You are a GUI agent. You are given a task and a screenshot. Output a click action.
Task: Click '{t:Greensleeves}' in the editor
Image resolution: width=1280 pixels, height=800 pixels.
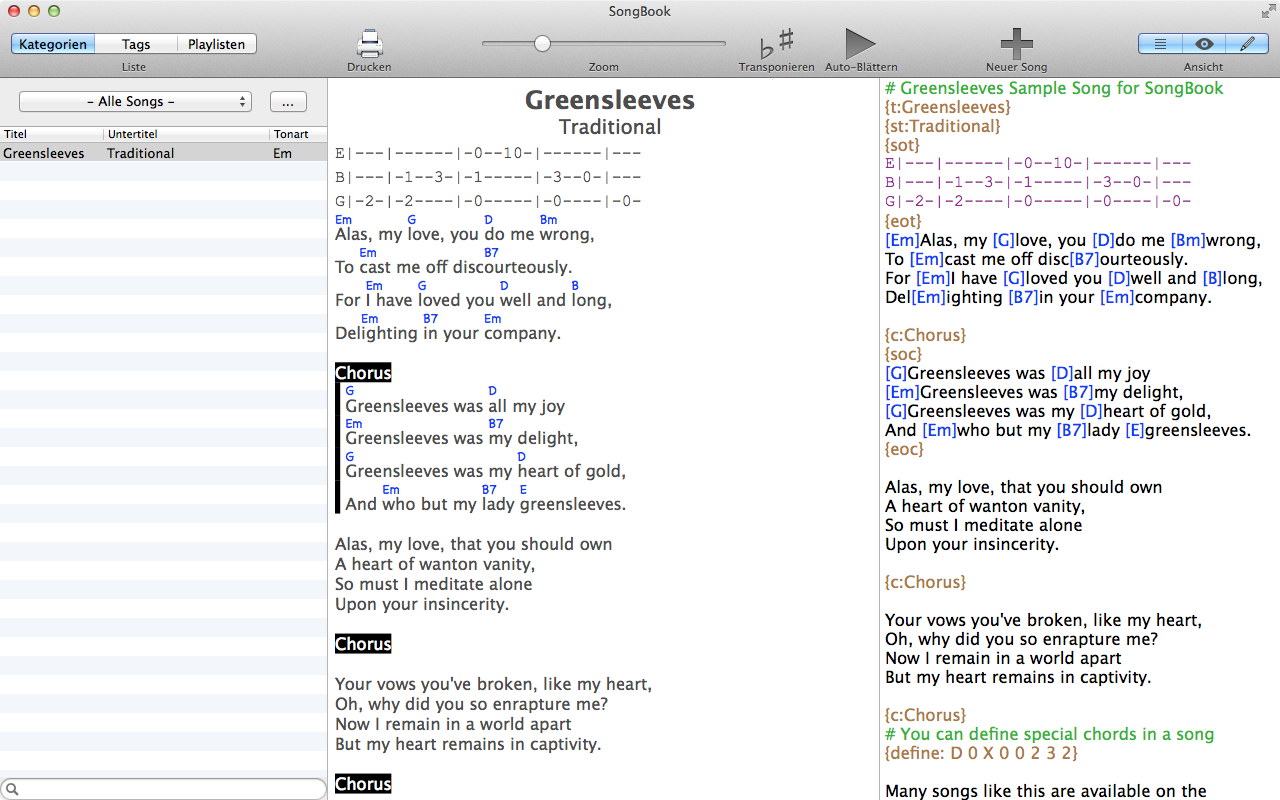pyautogui.click(x=948, y=107)
